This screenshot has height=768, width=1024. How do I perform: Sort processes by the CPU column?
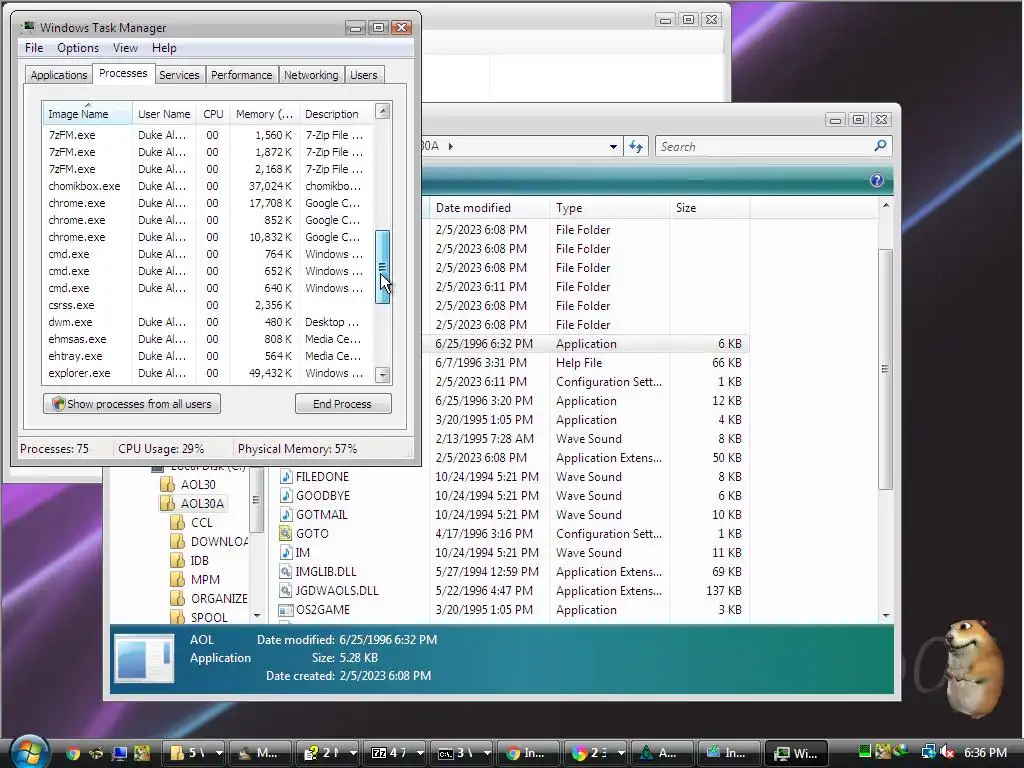[213, 114]
